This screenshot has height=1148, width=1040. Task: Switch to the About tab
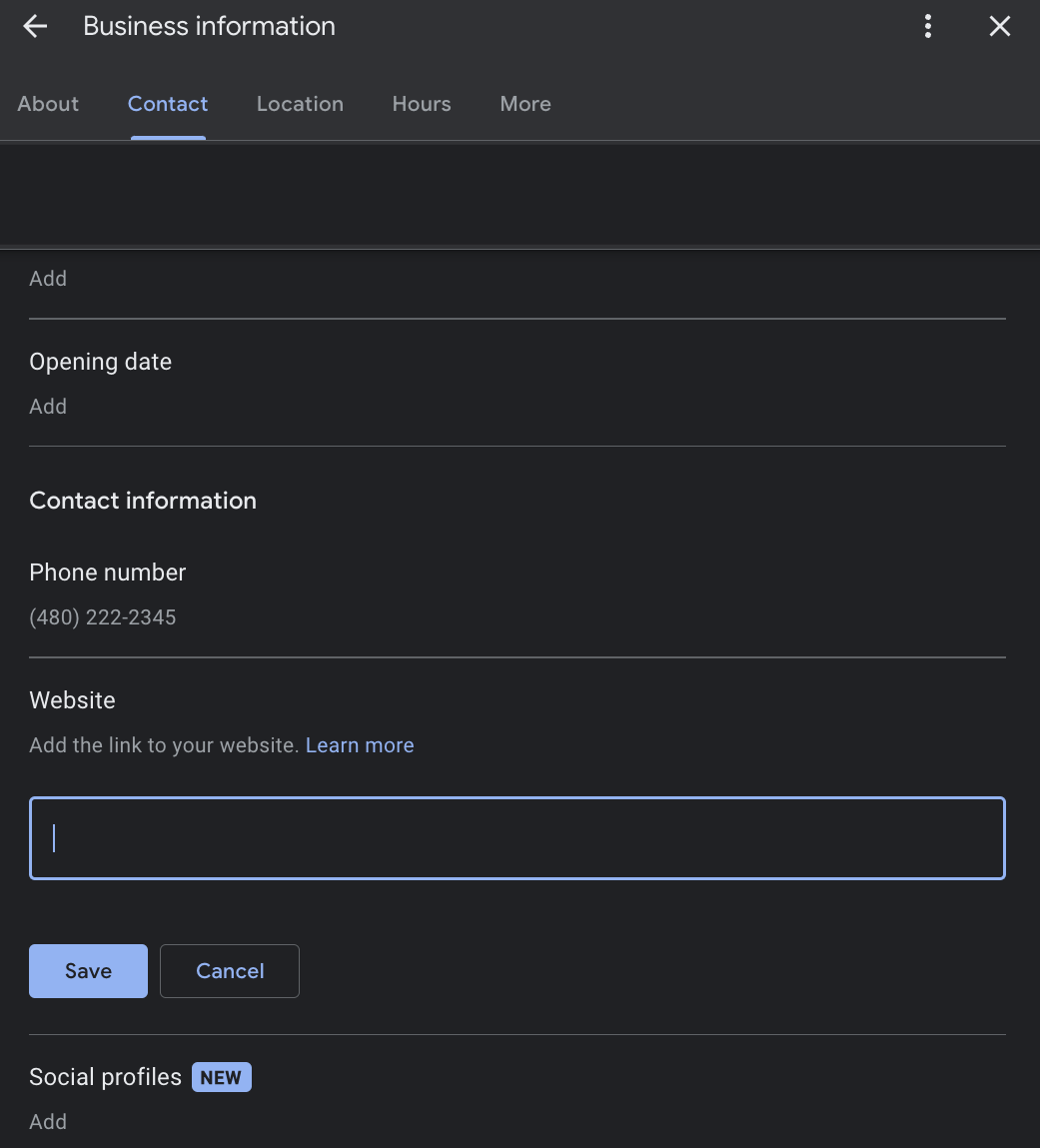click(48, 104)
